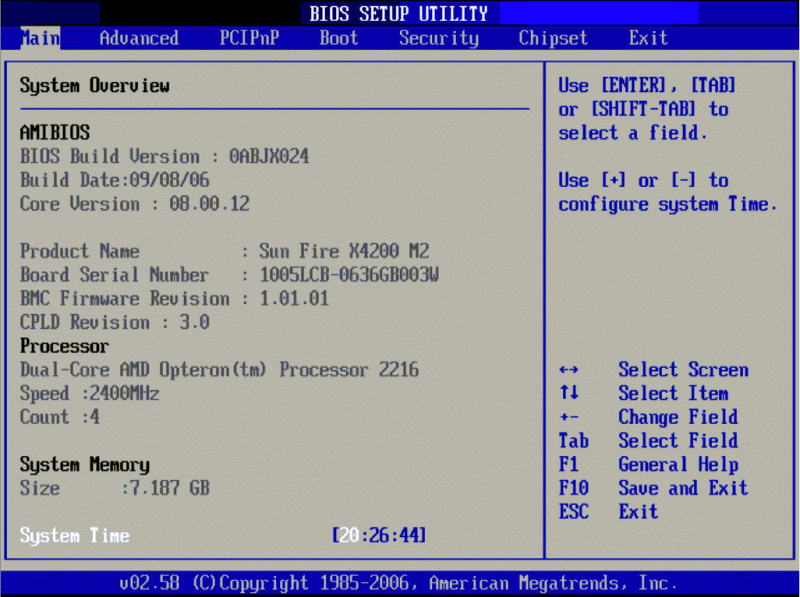Go to the Boot tab

click(338, 38)
